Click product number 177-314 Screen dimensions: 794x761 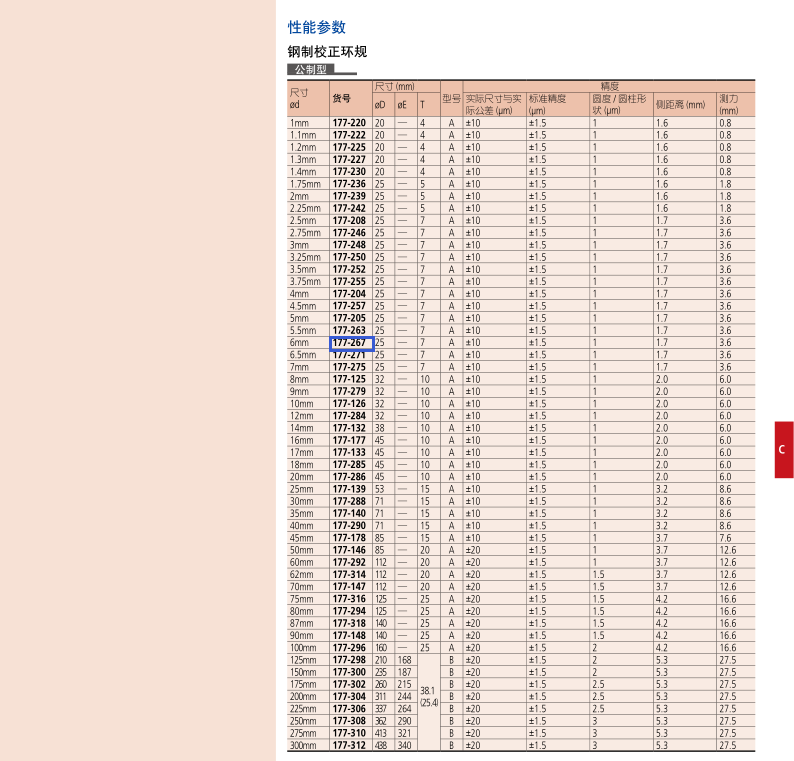349,574
